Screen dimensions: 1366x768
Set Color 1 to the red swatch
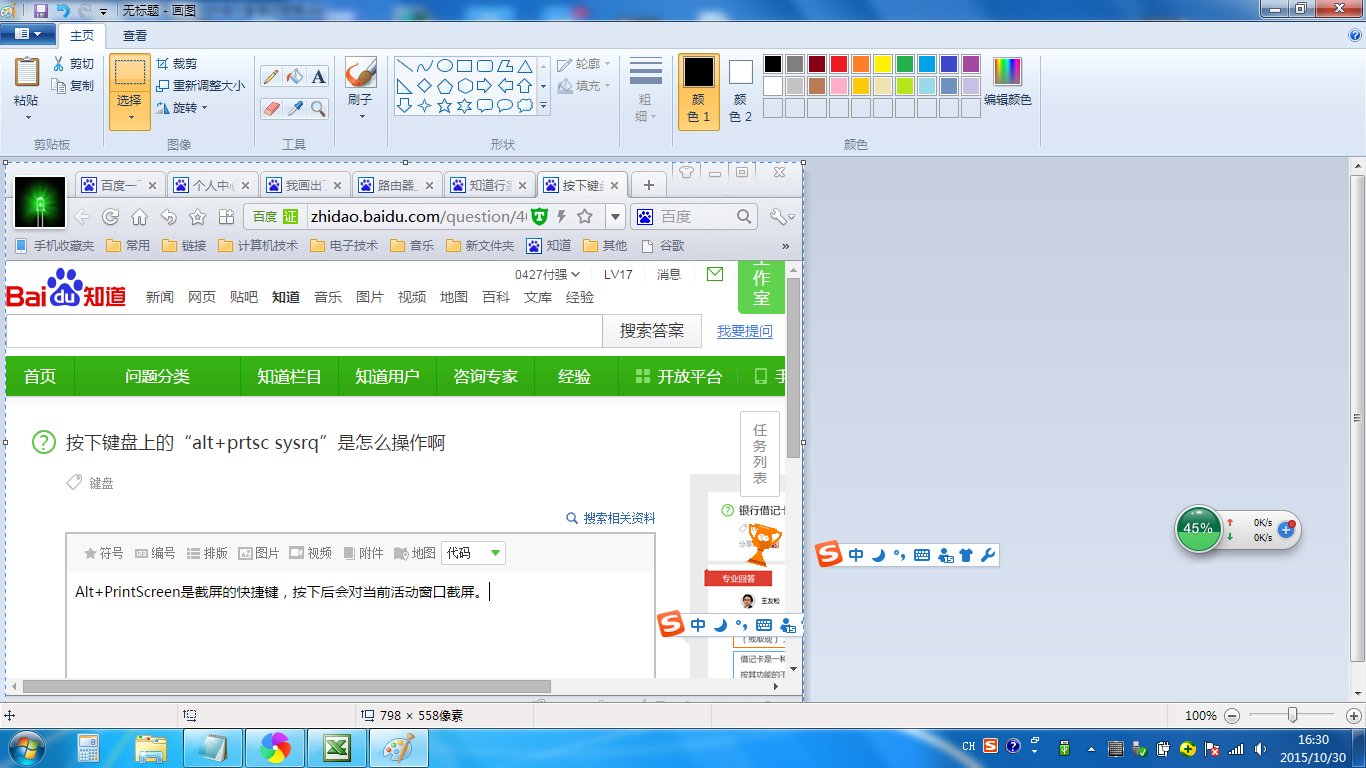click(x=839, y=62)
